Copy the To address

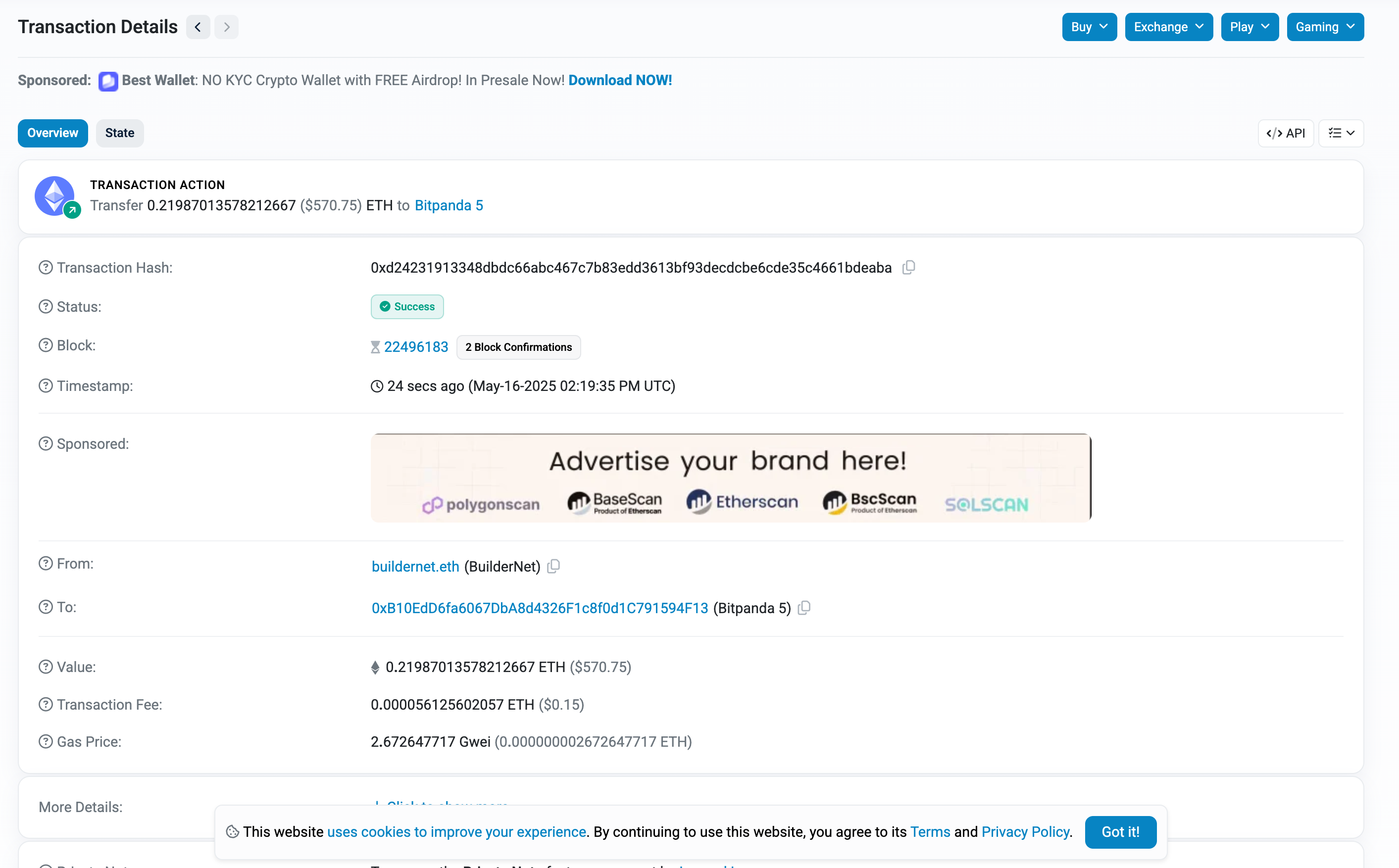pyautogui.click(x=804, y=608)
